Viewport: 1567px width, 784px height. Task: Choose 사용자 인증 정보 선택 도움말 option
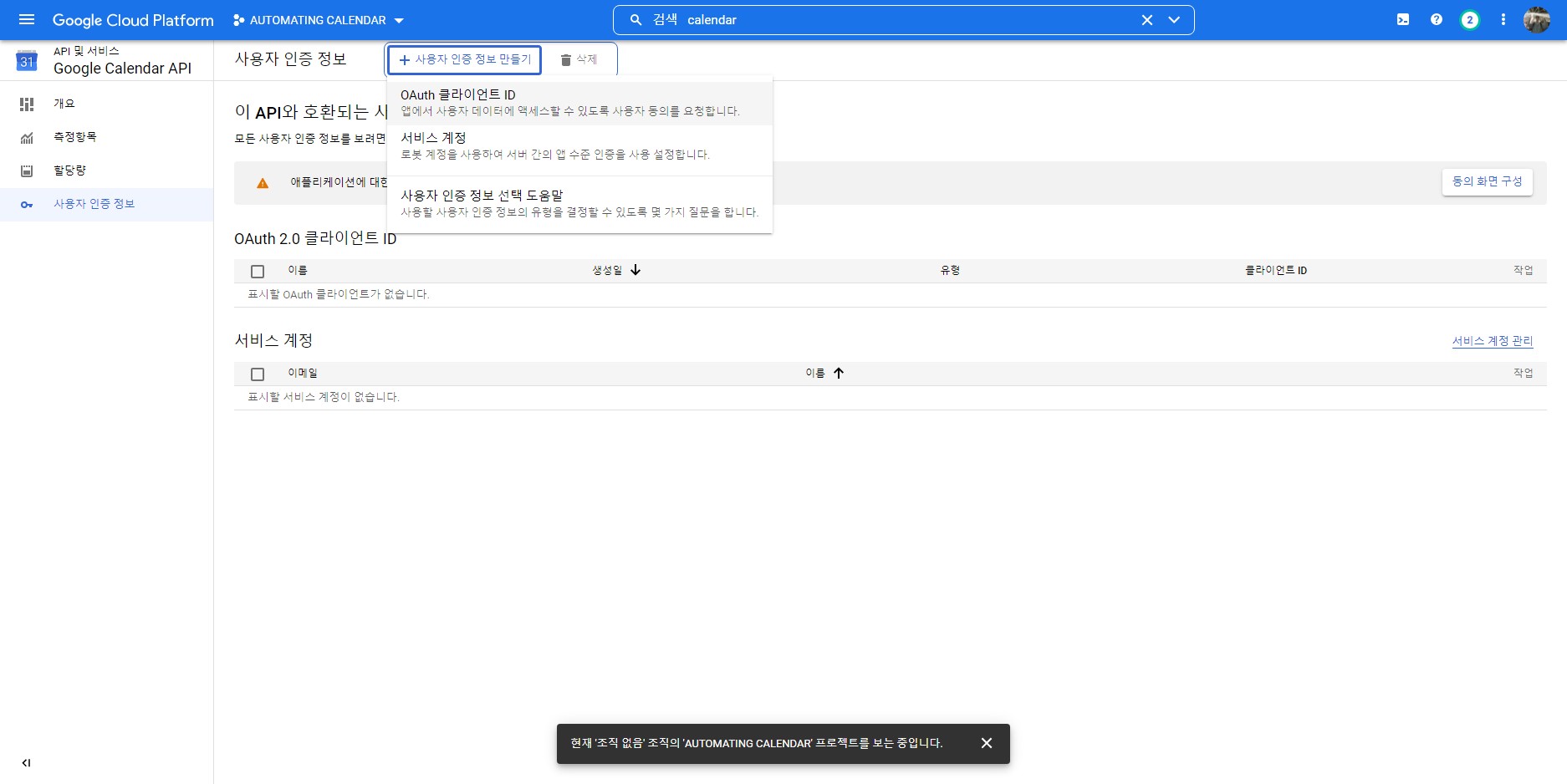tap(579, 204)
